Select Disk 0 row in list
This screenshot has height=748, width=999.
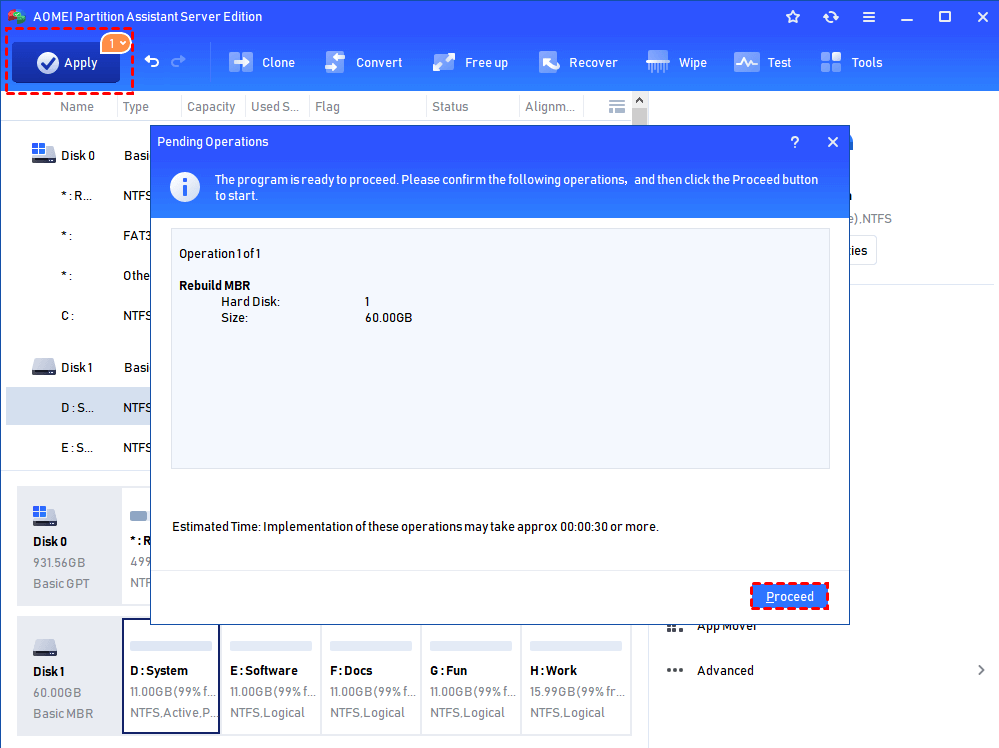click(x=78, y=155)
